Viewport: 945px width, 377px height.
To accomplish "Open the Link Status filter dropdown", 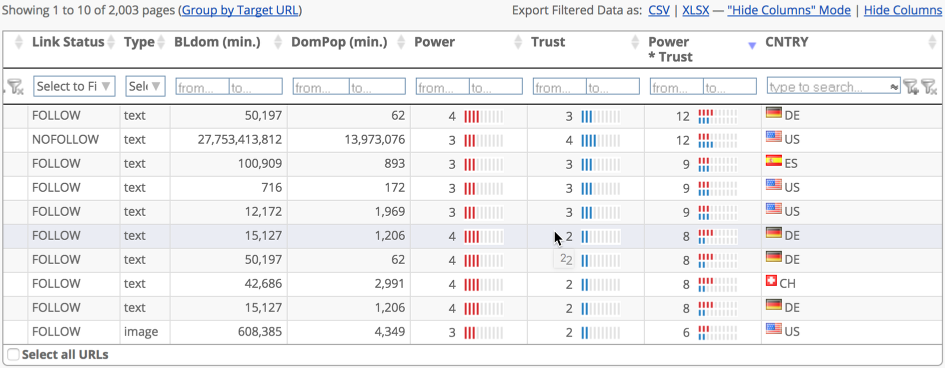I will point(74,86).
